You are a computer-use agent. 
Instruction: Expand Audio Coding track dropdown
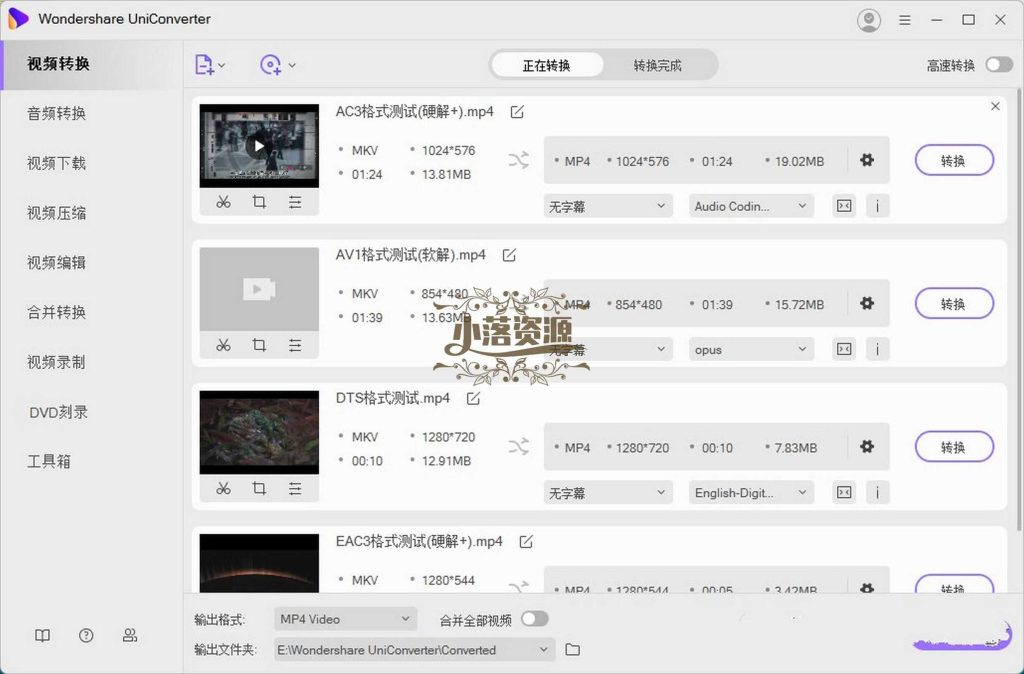point(751,206)
